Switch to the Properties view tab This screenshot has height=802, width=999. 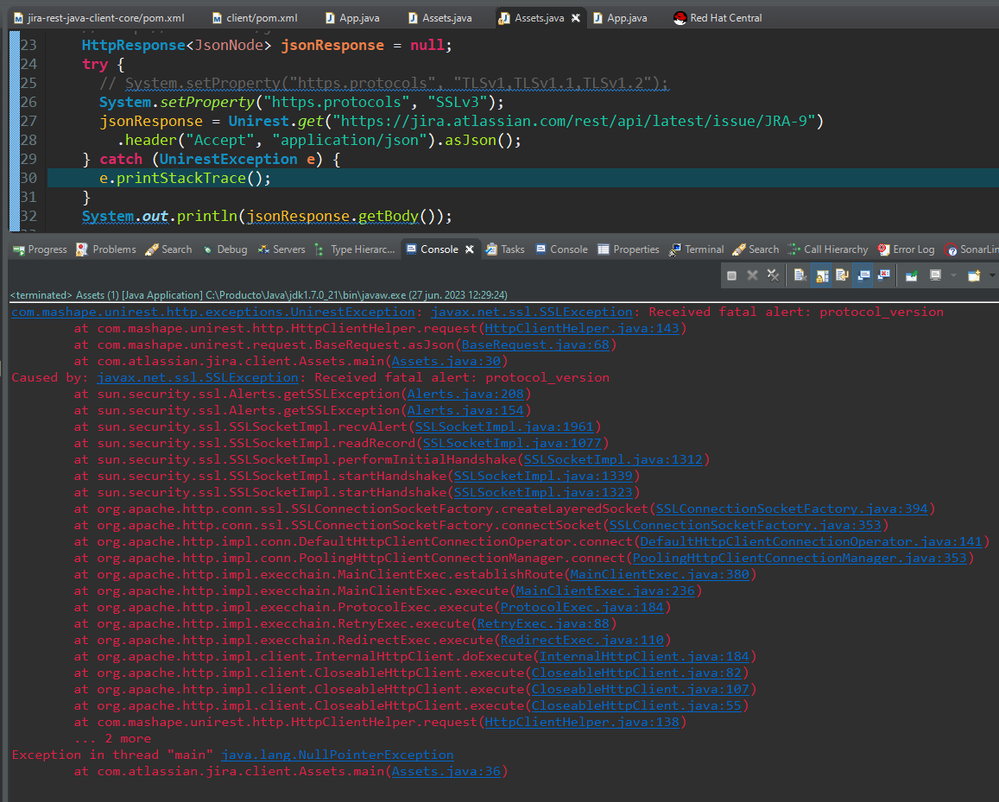pyautogui.click(x=628, y=249)
